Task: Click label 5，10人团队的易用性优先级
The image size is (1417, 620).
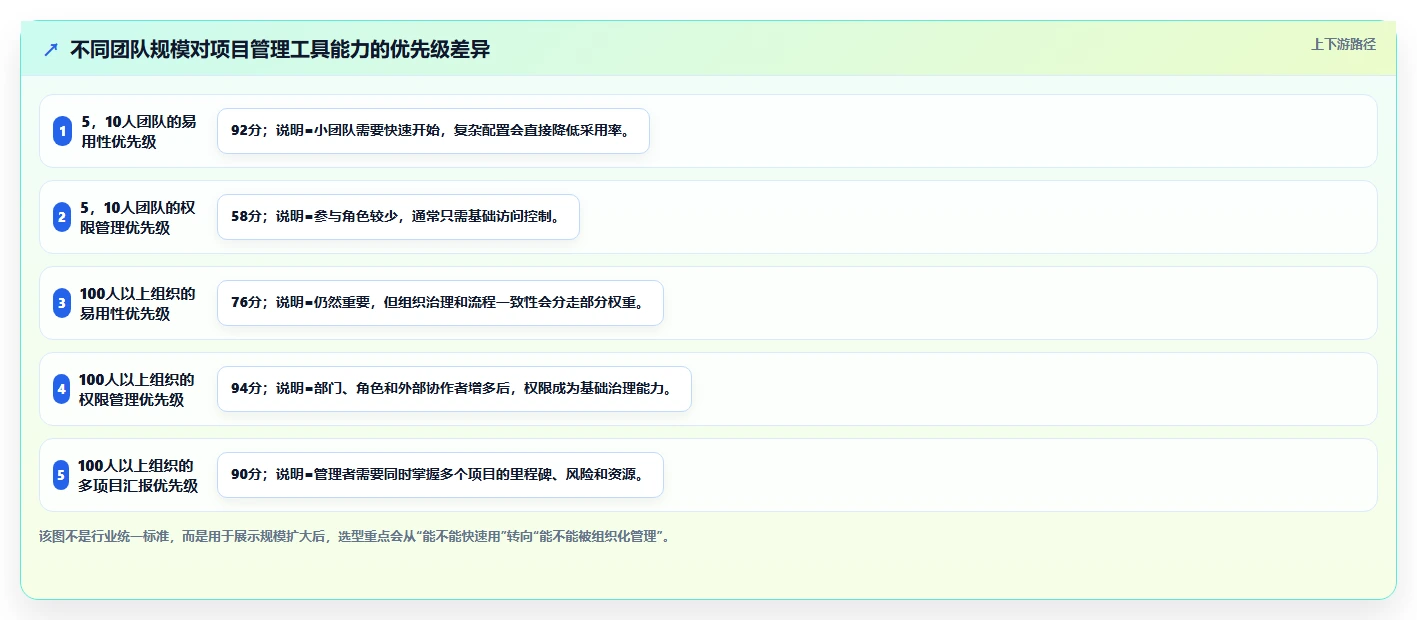Action: point(138,131)
